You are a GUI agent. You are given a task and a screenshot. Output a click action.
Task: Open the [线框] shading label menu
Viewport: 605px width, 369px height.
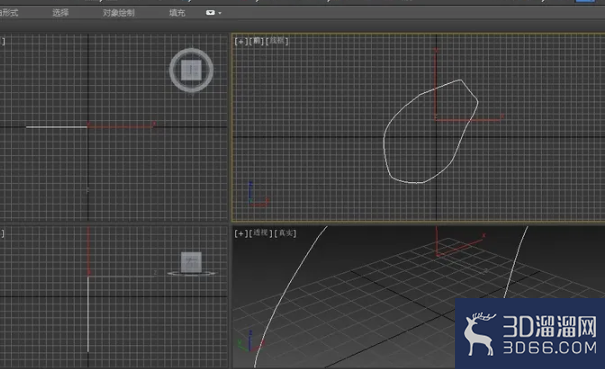tap(277, 41)
